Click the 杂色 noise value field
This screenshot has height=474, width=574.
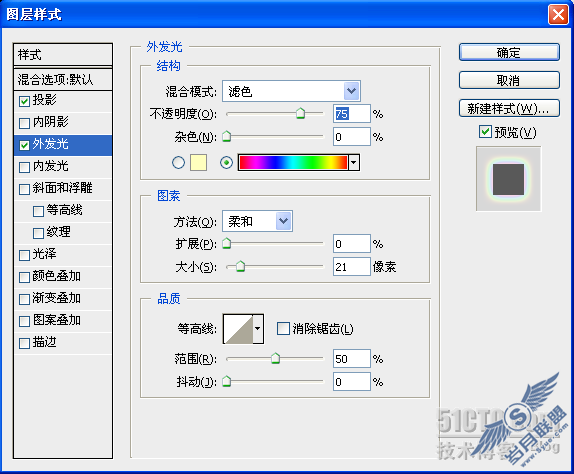352,137
